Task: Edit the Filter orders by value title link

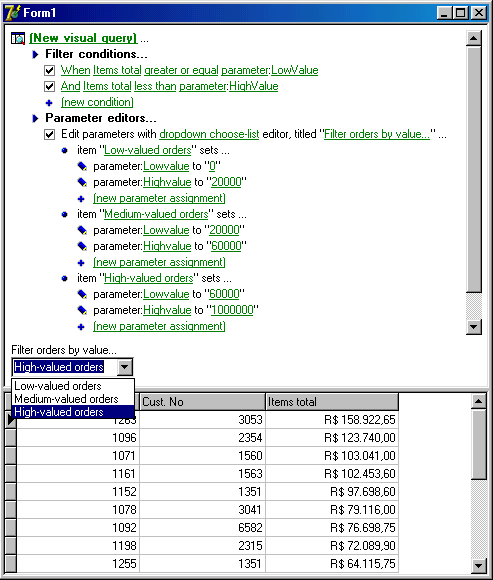Action: pos(377,134)
